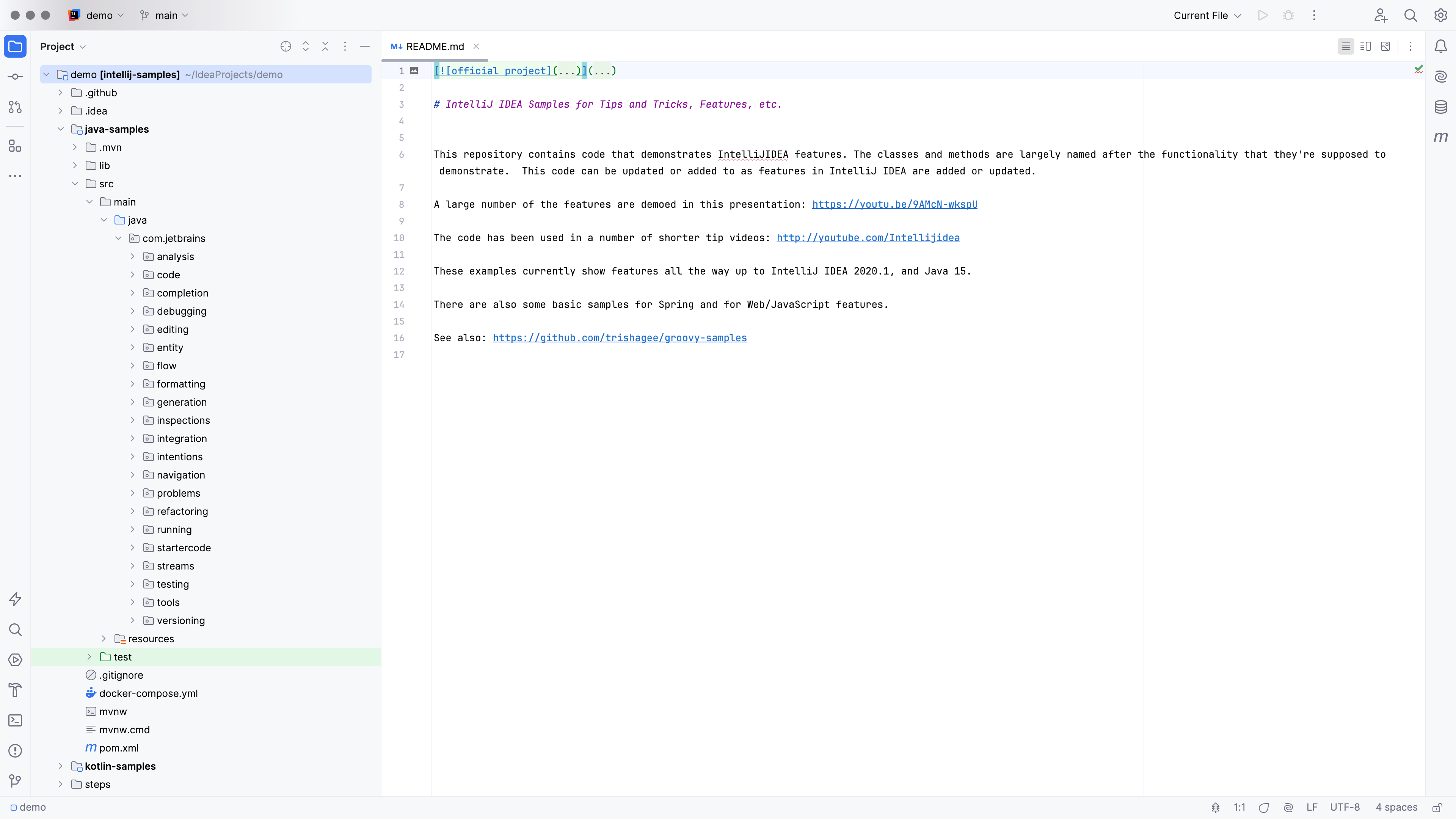The image size is (1456, 819).
Task: Click the UTF-8 encoding indicator
Action: click(1345, 807)
